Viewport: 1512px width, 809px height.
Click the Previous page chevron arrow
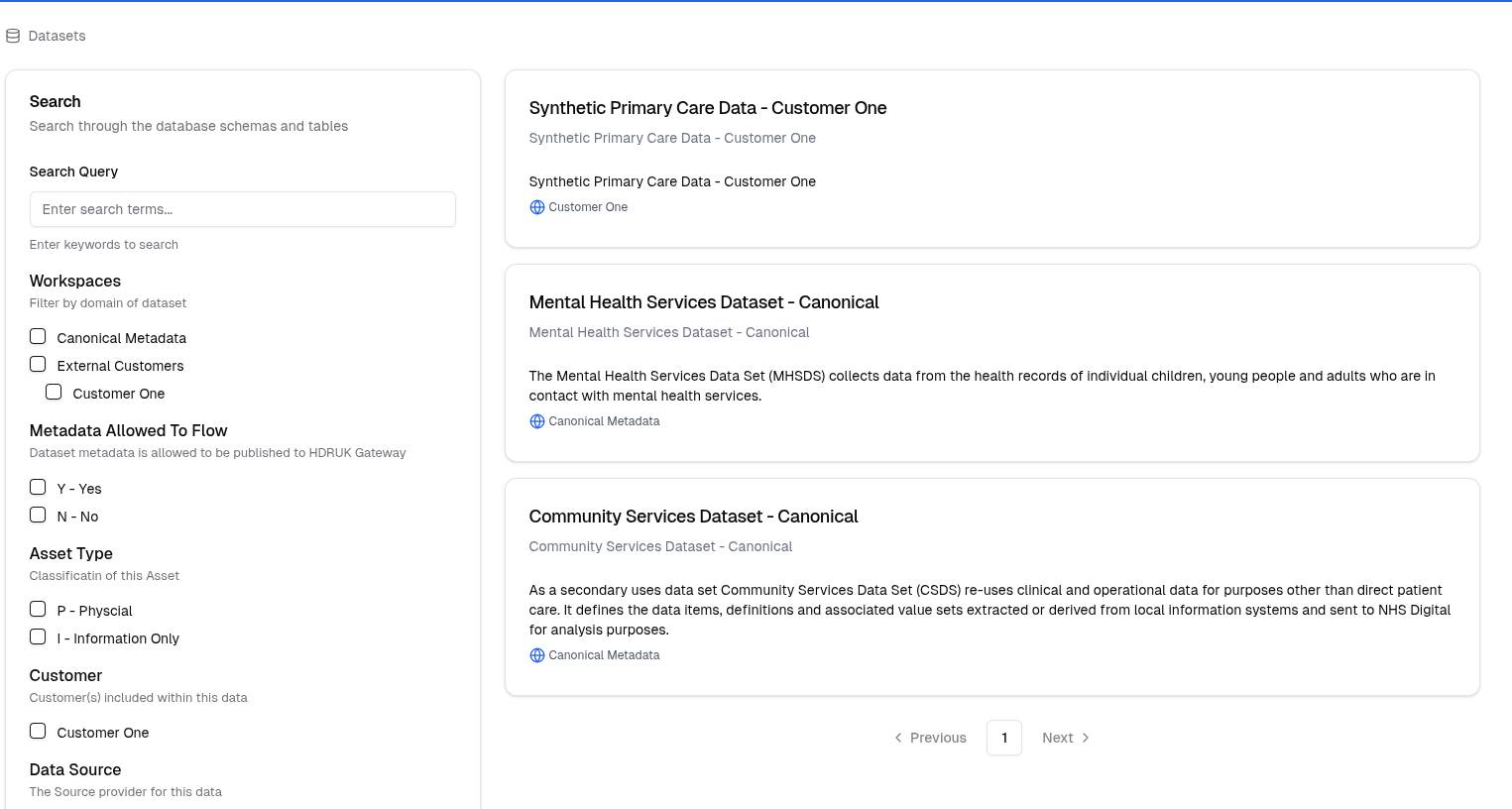point(898,738)
